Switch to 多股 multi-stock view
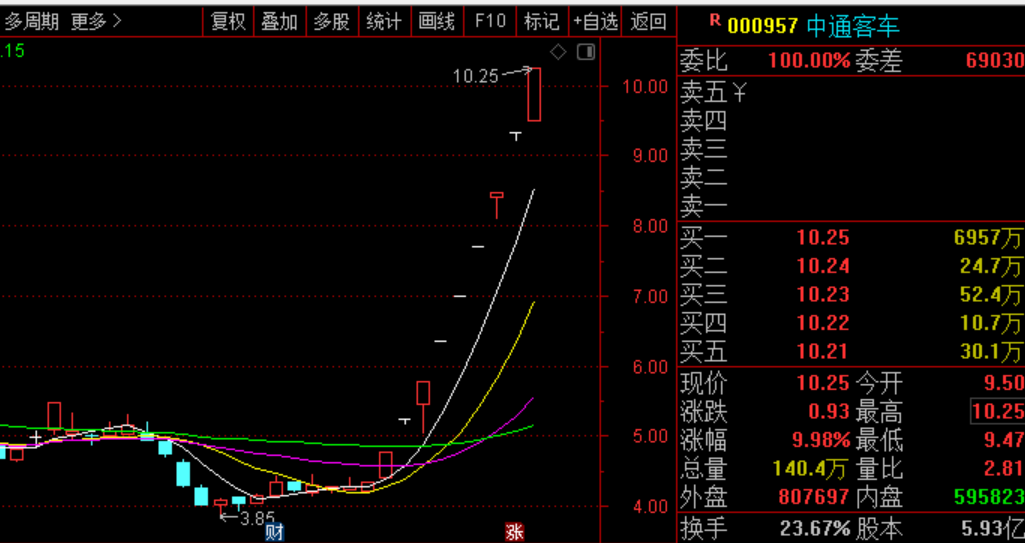Viewport: 1025px width, 543px height. [331, 21]
